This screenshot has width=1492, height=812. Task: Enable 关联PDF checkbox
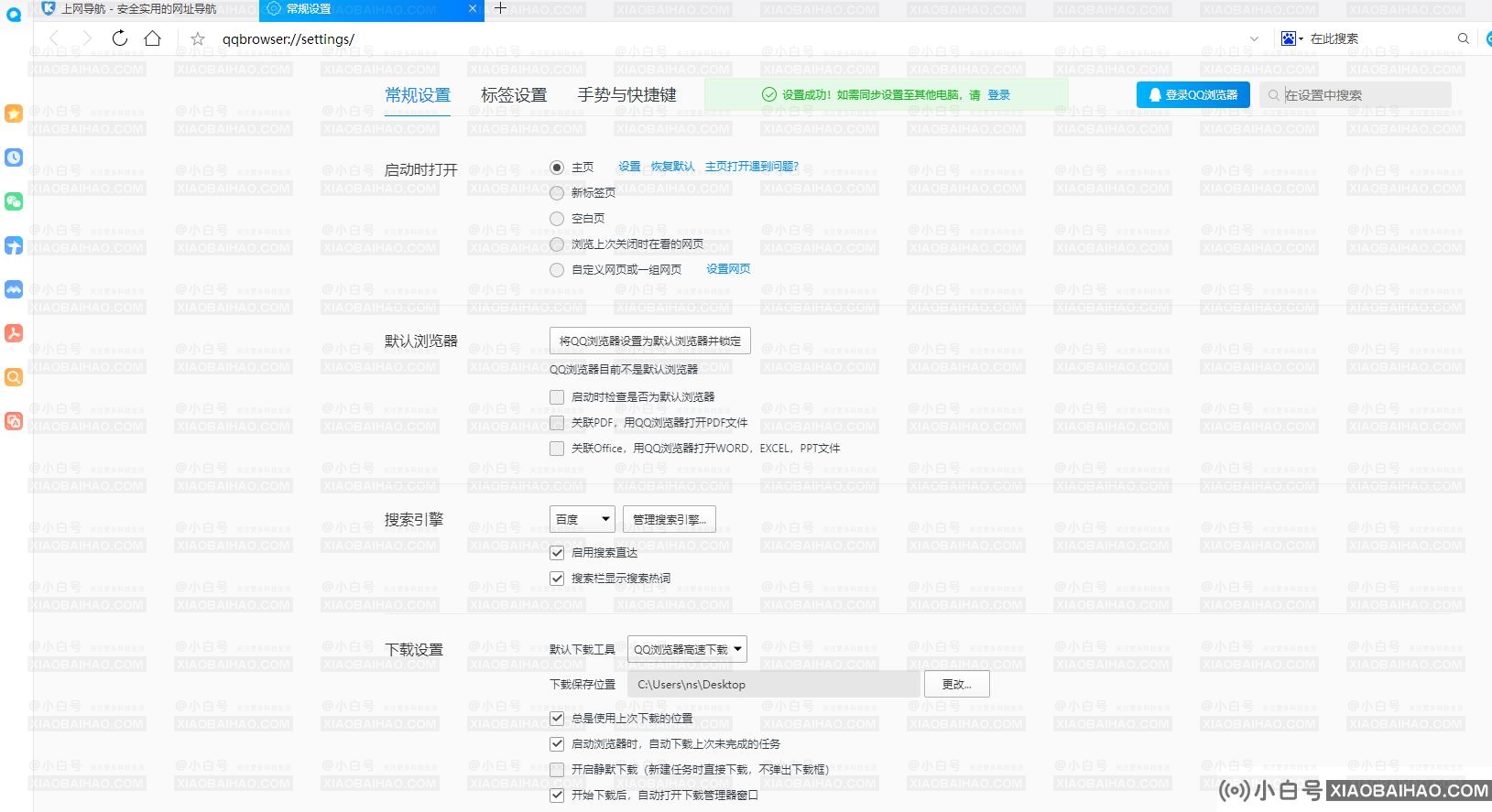557,423
